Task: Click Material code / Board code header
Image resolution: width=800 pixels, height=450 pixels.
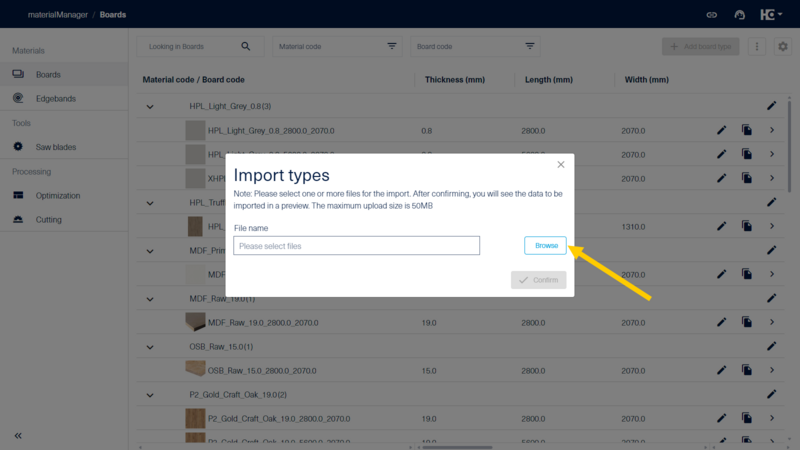Action: tap(193, 80)
